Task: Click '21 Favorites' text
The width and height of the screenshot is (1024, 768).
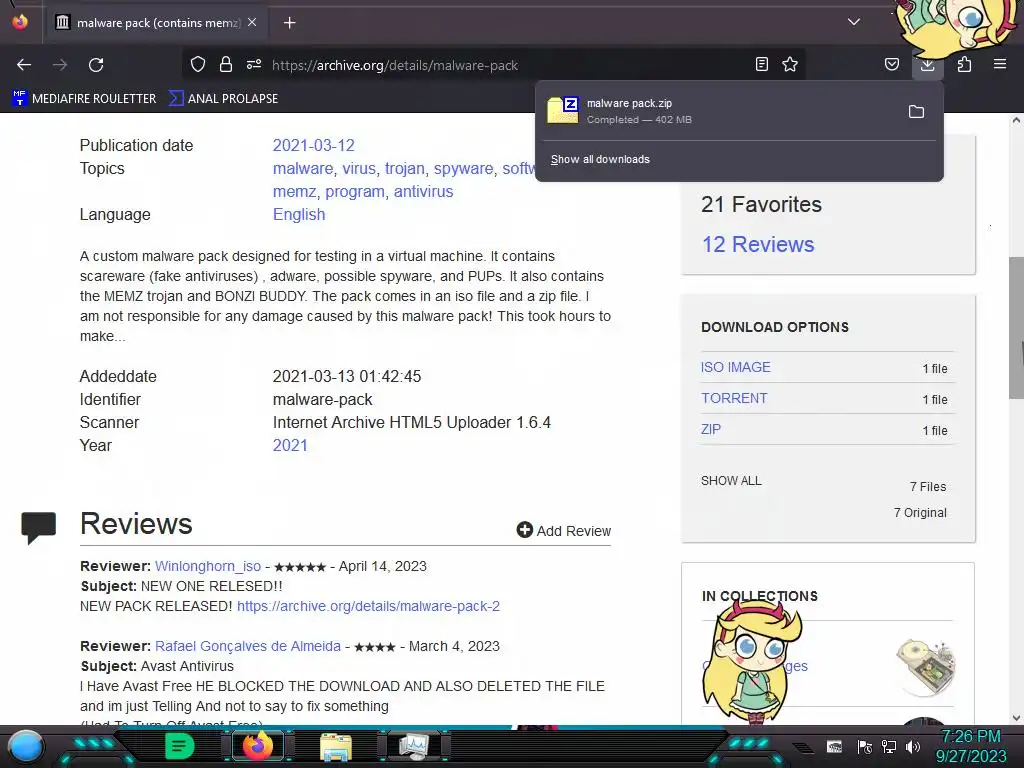Action: click(761, 204)
